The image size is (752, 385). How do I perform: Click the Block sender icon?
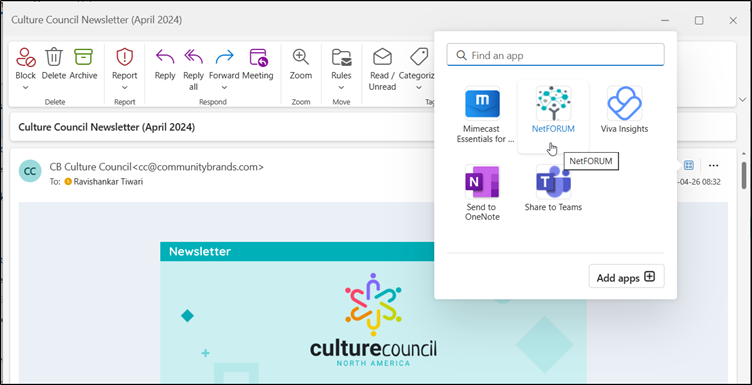coord(25,57)
